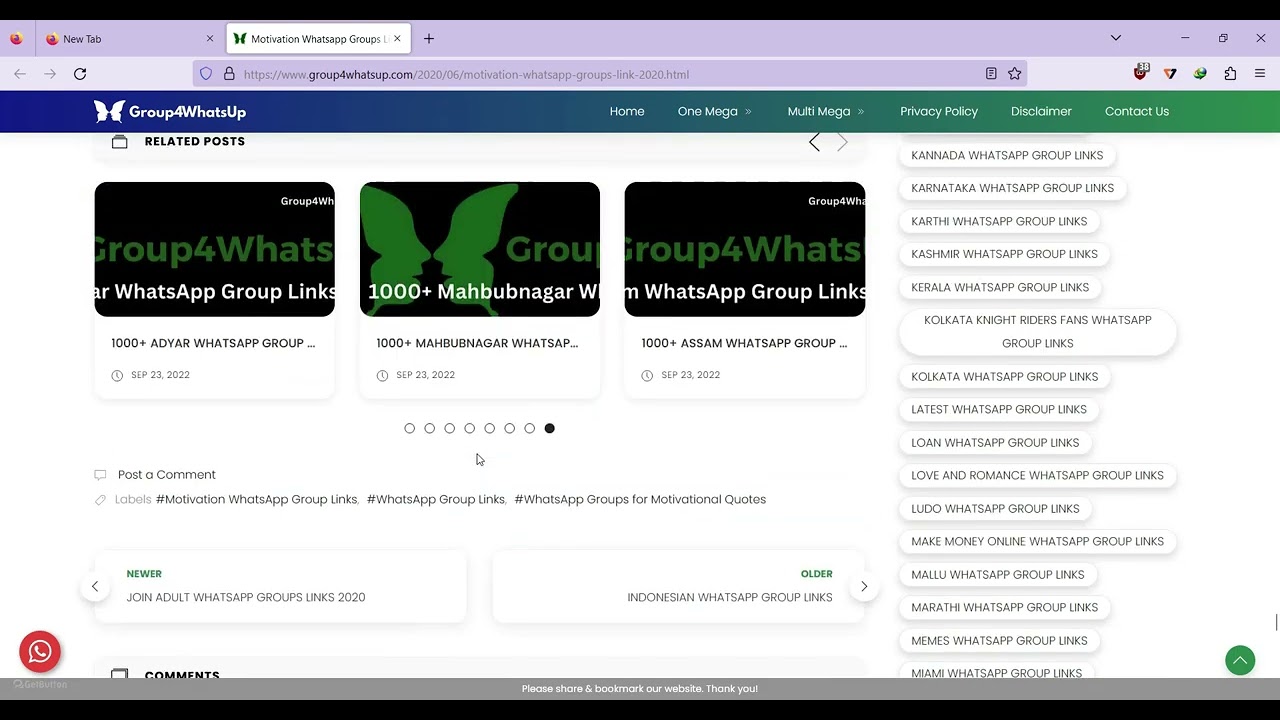The width and height of the screenshot is (1280, 720).
Task: Open #WhatsApp Group Links label
Action: tap(436, 499)
